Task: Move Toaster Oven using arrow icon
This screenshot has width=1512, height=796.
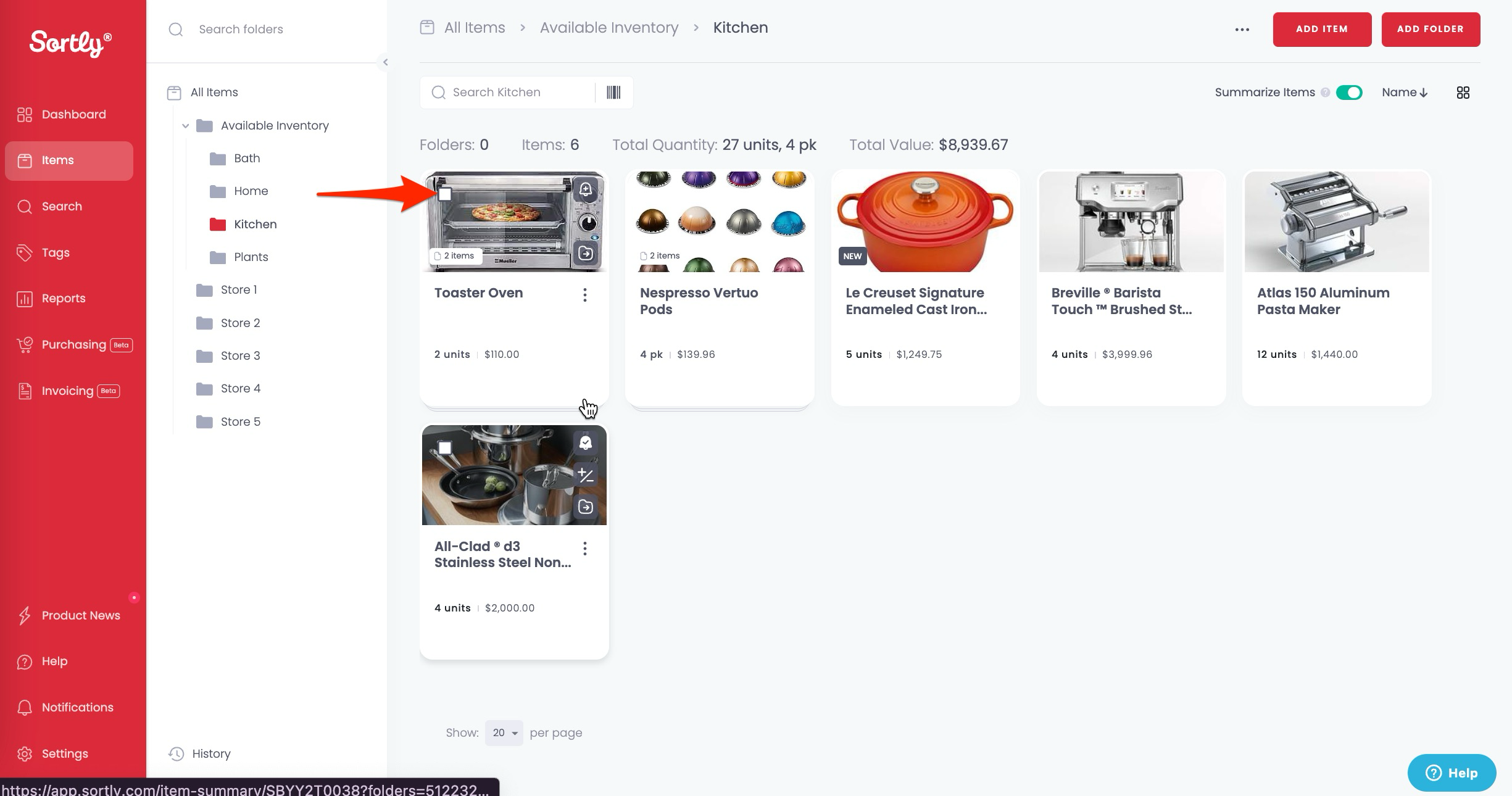Action: click(x=586, y=253)
